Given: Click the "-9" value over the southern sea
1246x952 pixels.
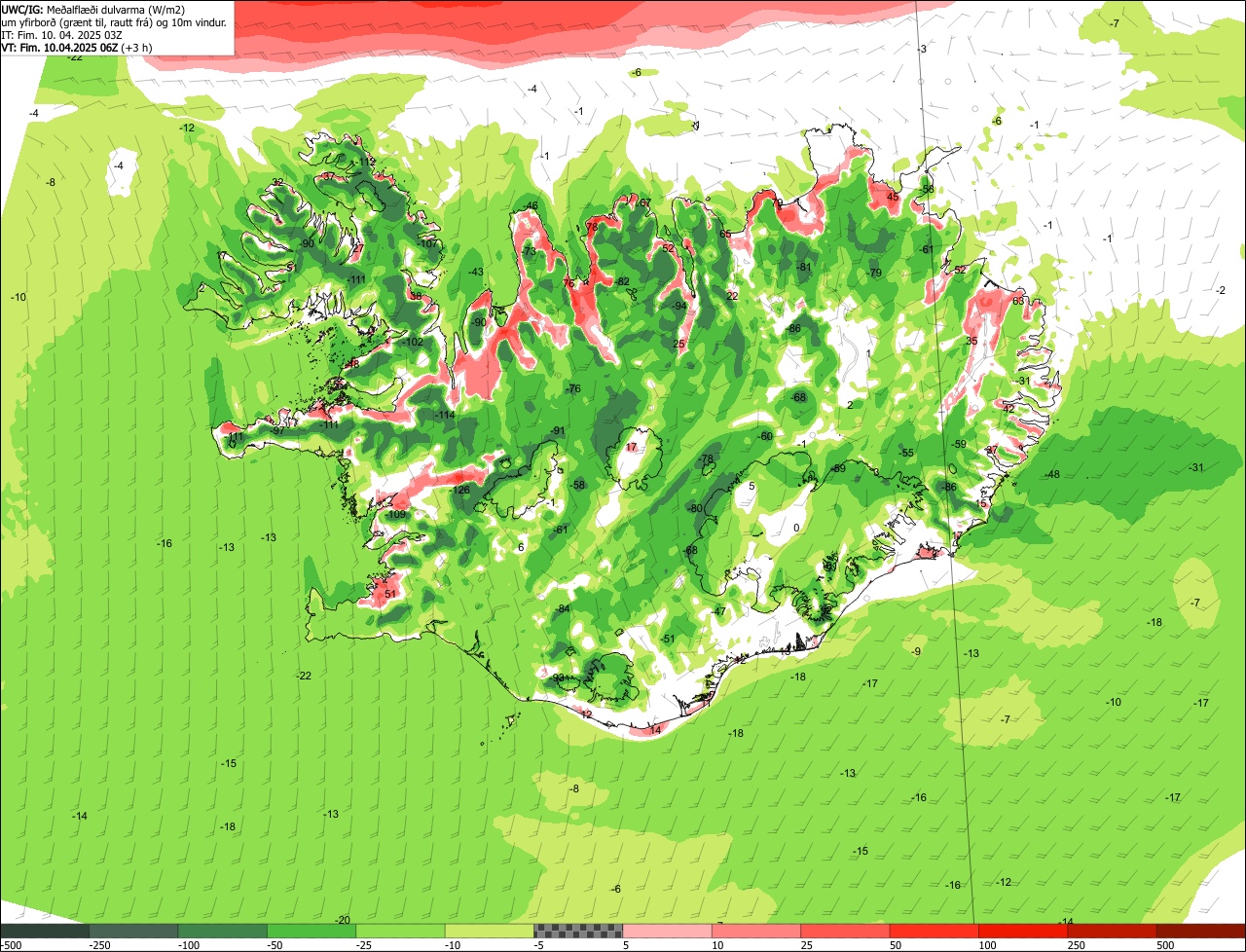Looking at the screenshot, I should pyautogui.click(x=915, y=651).
